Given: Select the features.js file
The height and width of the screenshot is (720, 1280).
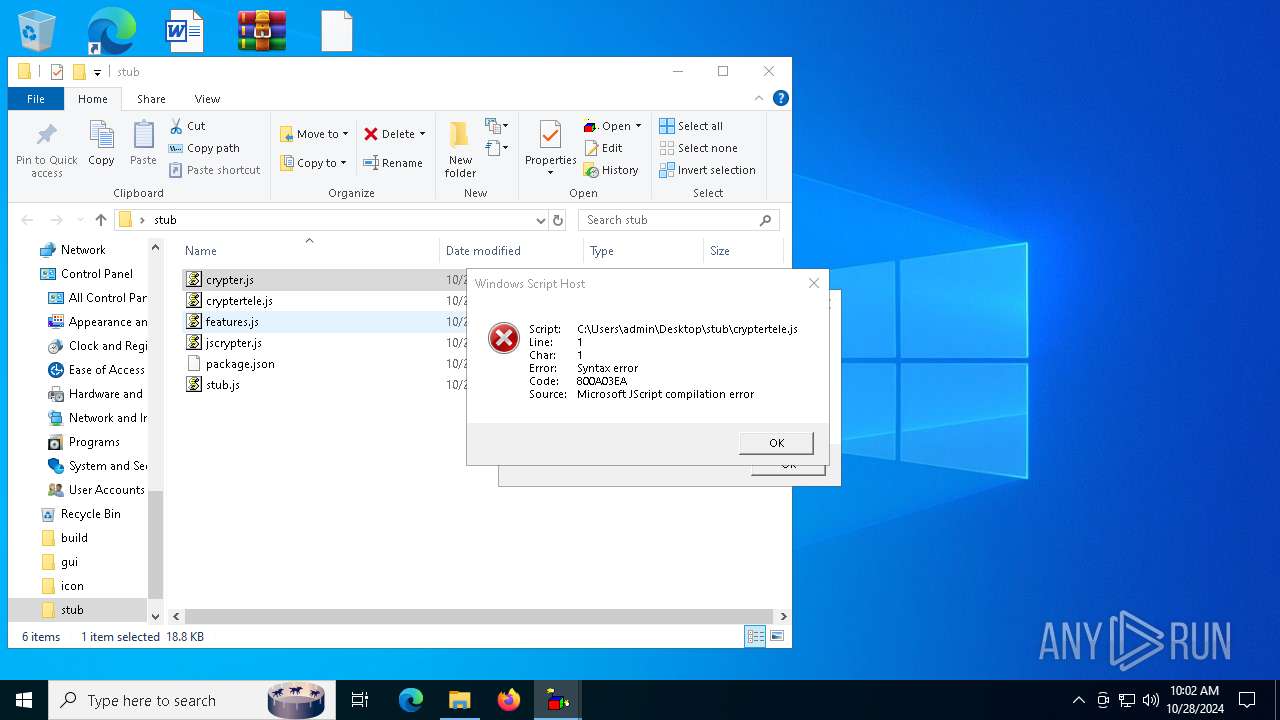Looking at the screenshot, I should tap(232, 322).
